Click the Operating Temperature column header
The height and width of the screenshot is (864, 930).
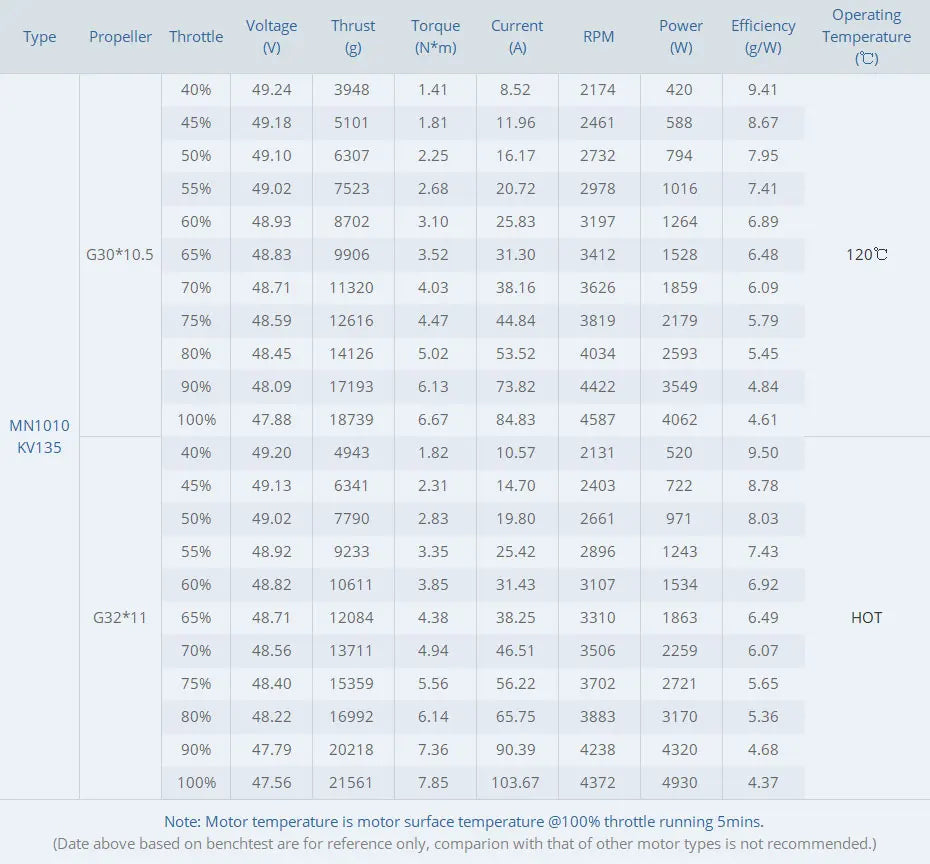[866, 37]
